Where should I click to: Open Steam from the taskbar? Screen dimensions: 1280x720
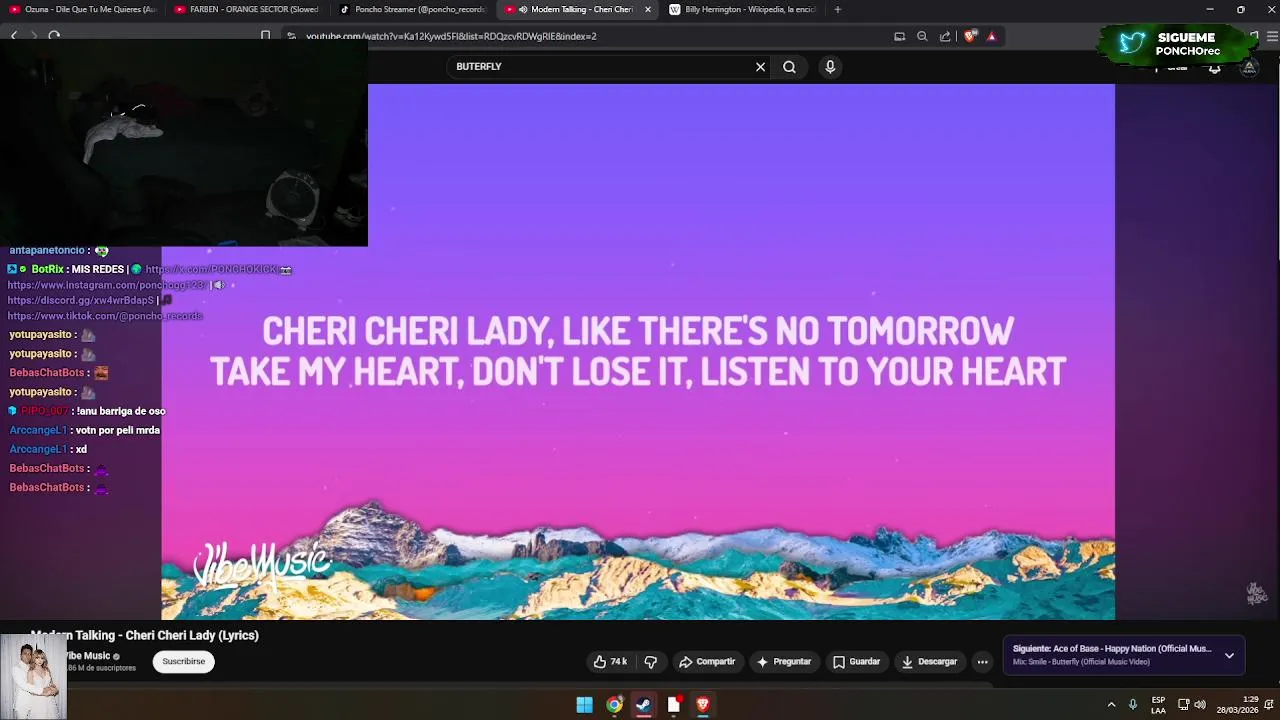pos(643,705)
